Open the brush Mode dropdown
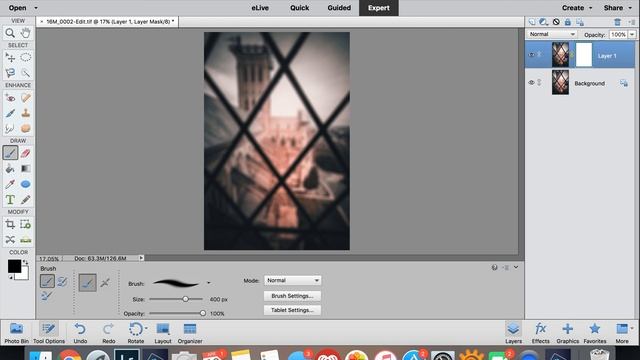The image size is (640, 360). [292, 280]
